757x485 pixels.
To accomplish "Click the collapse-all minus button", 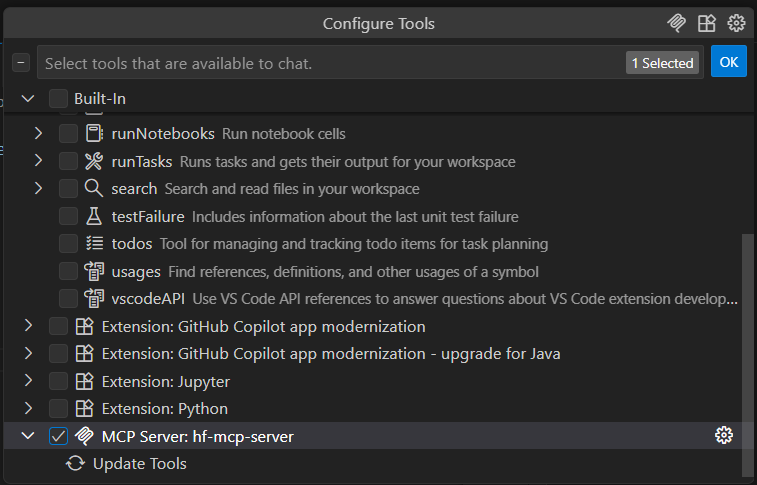I will (21, 63).
